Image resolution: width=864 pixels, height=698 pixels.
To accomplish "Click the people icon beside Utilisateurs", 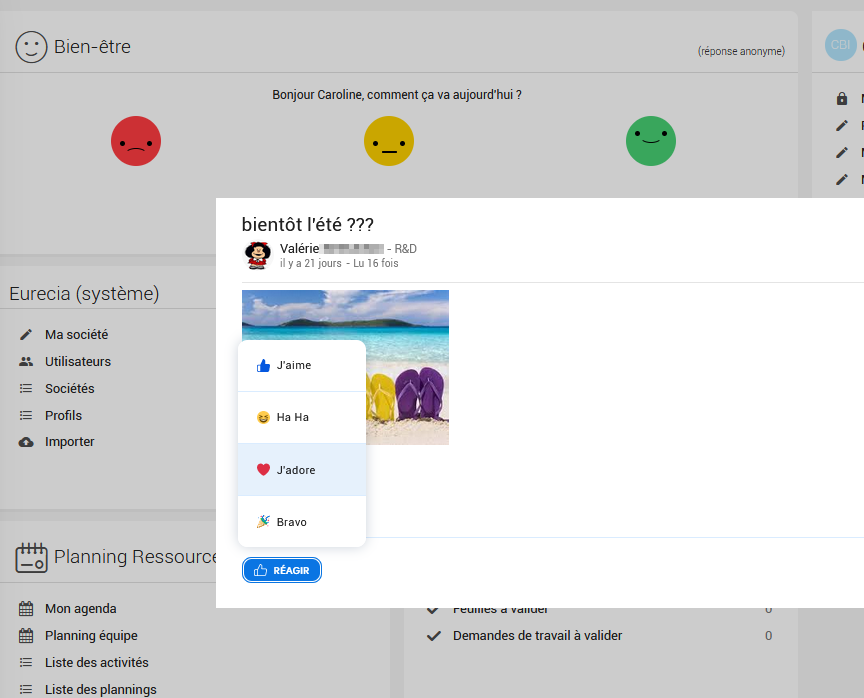I will click(x=26, y=361).
